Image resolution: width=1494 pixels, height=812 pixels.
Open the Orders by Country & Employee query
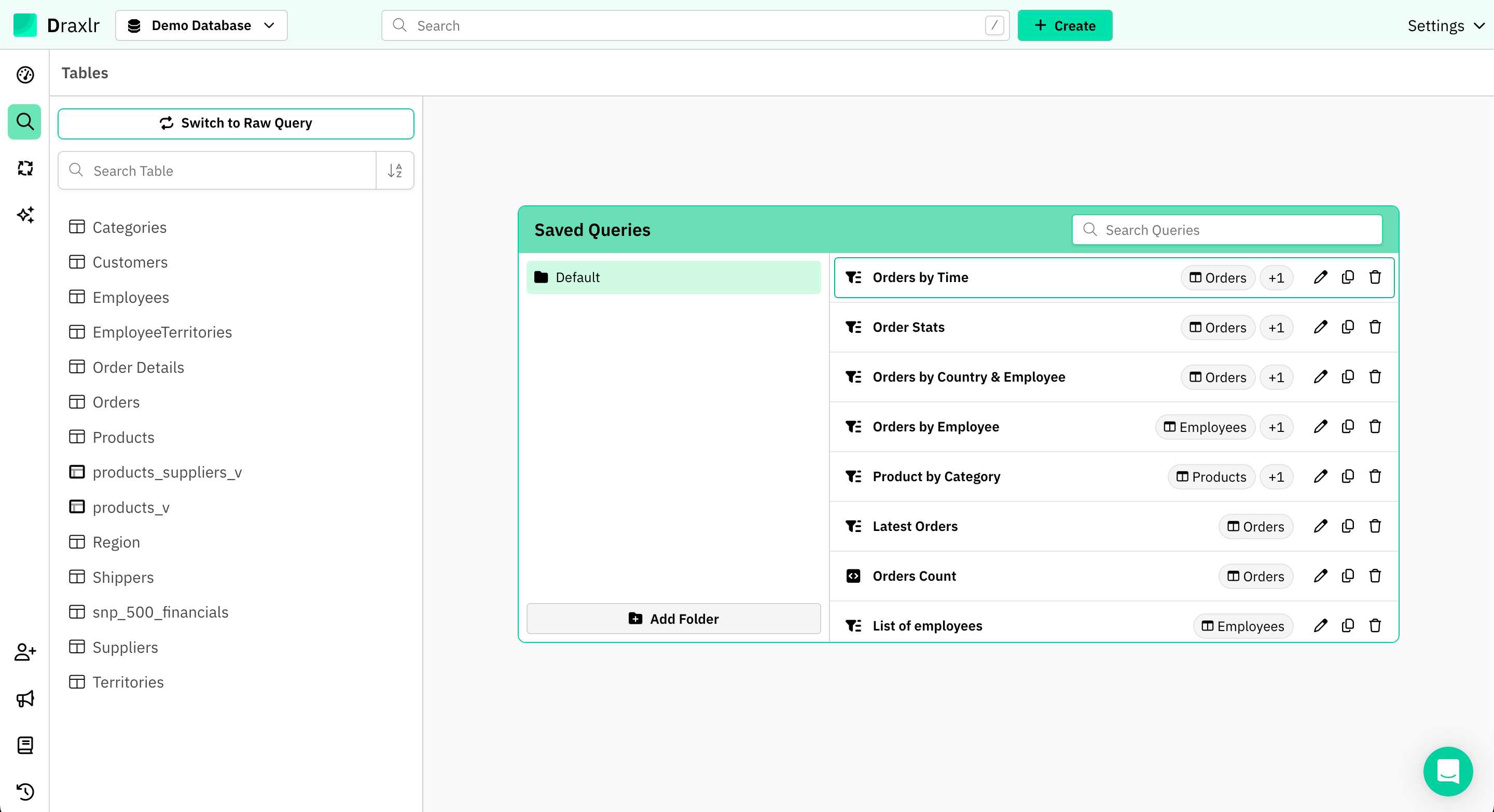pyautogui.click(x=969, y=377)
